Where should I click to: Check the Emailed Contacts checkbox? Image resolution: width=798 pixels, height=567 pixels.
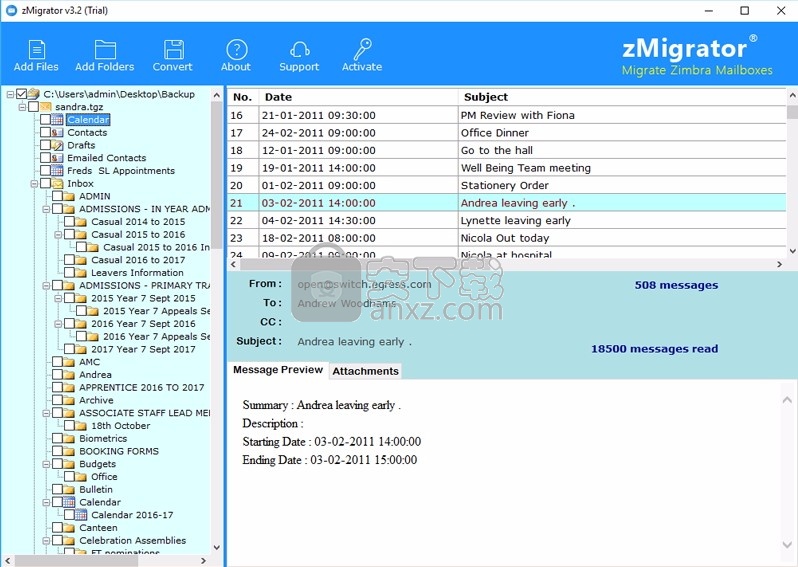[x=45, y=158]
